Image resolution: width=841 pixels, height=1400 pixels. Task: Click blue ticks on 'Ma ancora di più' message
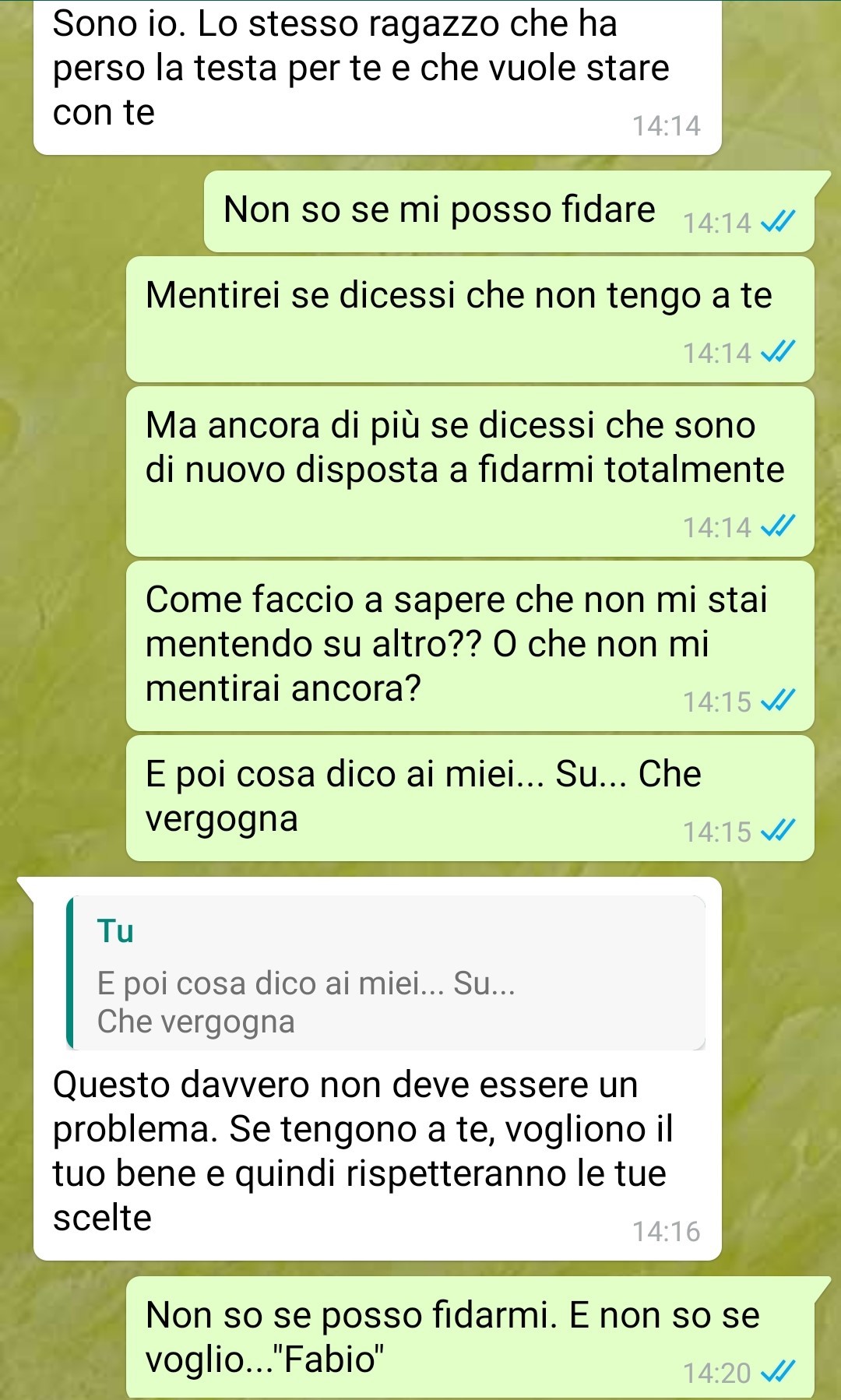778,527
